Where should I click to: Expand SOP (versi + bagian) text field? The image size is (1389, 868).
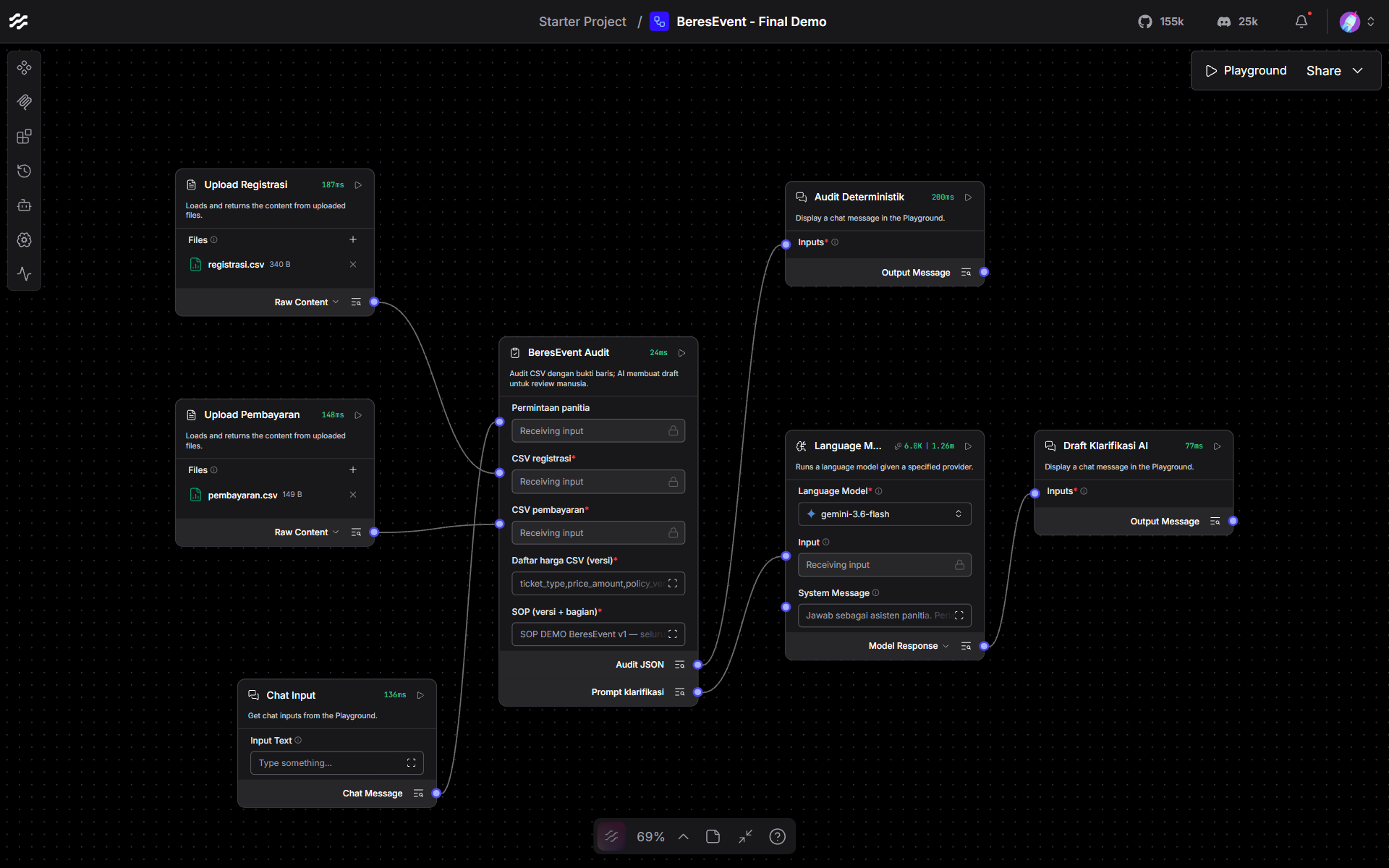click(673, 634)
